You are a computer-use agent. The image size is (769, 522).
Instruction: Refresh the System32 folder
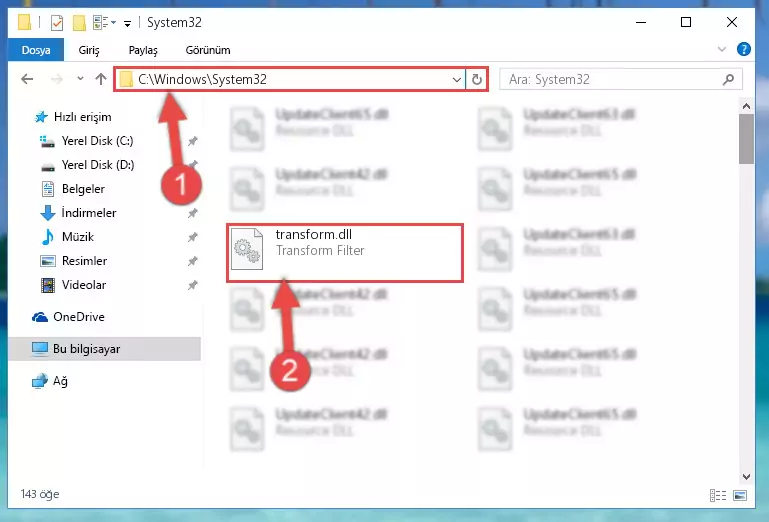(x=476, y=79)
